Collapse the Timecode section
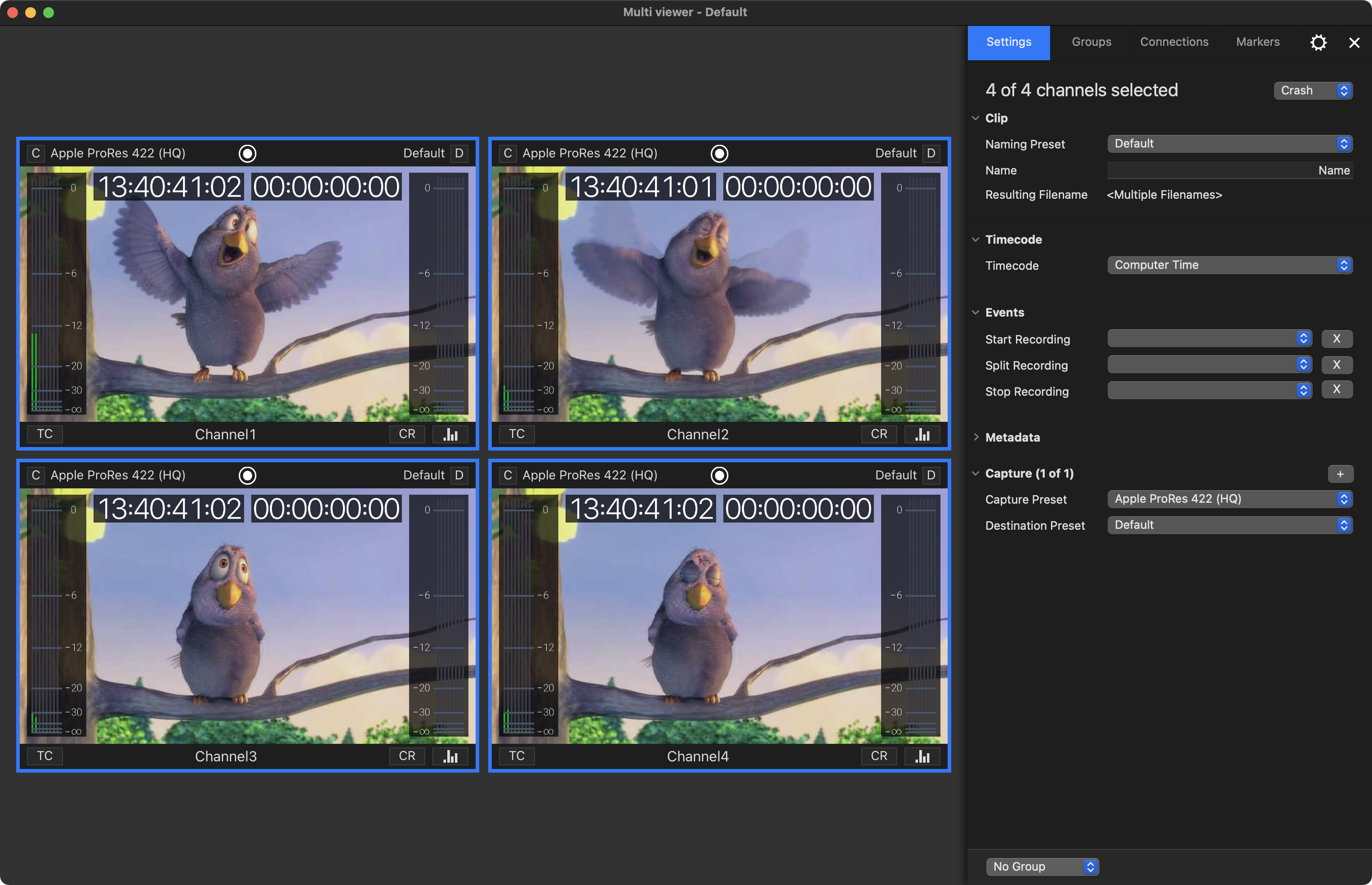The width and height of the screenshot is (1372, 885). (976, 240)
